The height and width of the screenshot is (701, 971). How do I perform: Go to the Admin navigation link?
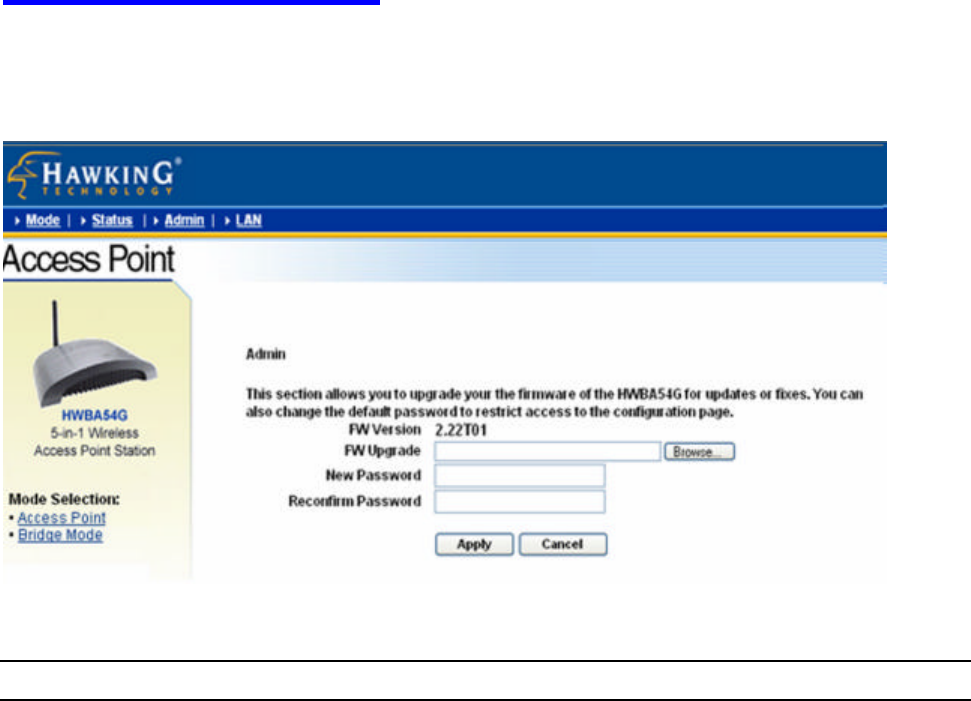184,220
